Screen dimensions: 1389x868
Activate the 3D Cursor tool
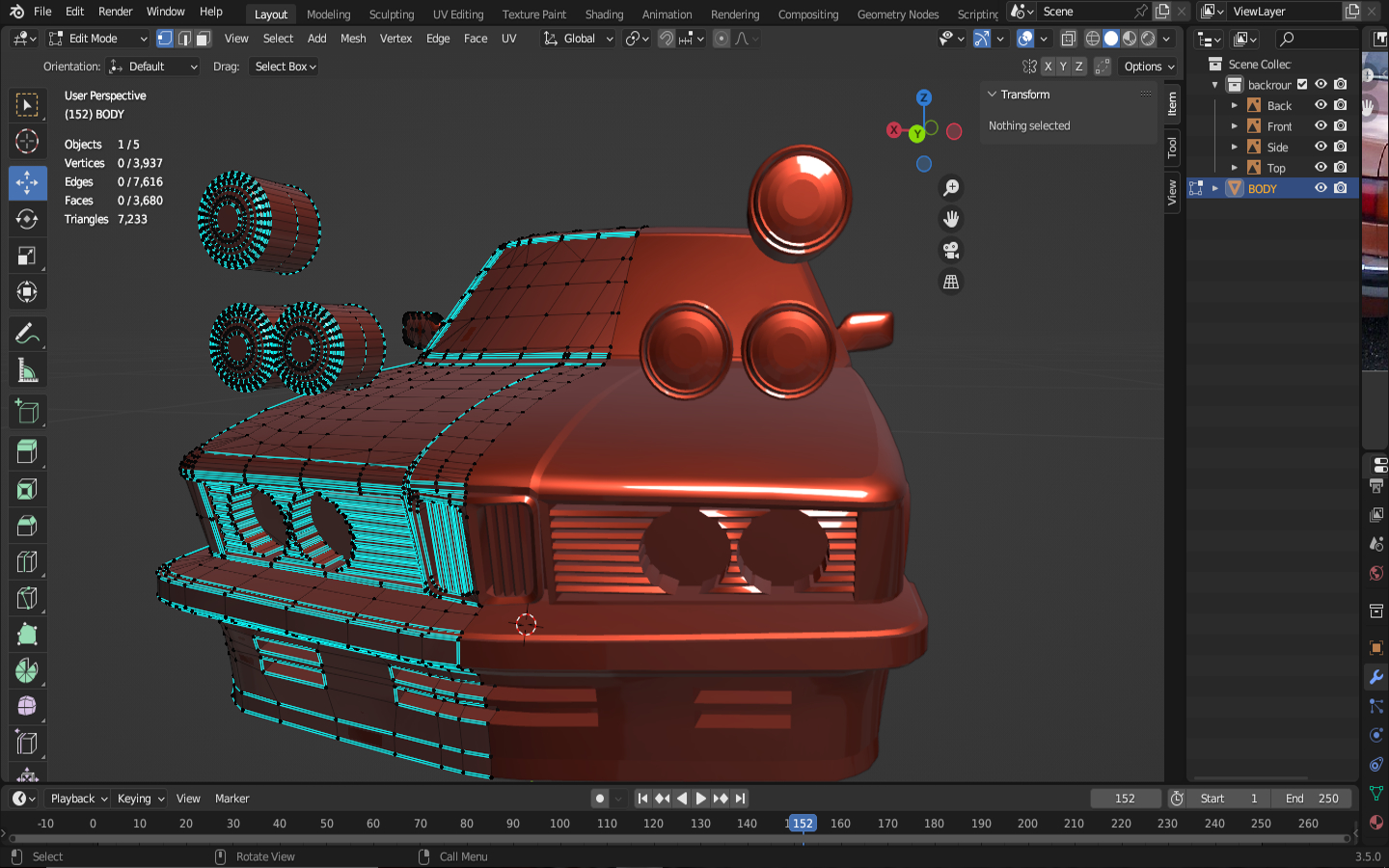click(27, 141)
